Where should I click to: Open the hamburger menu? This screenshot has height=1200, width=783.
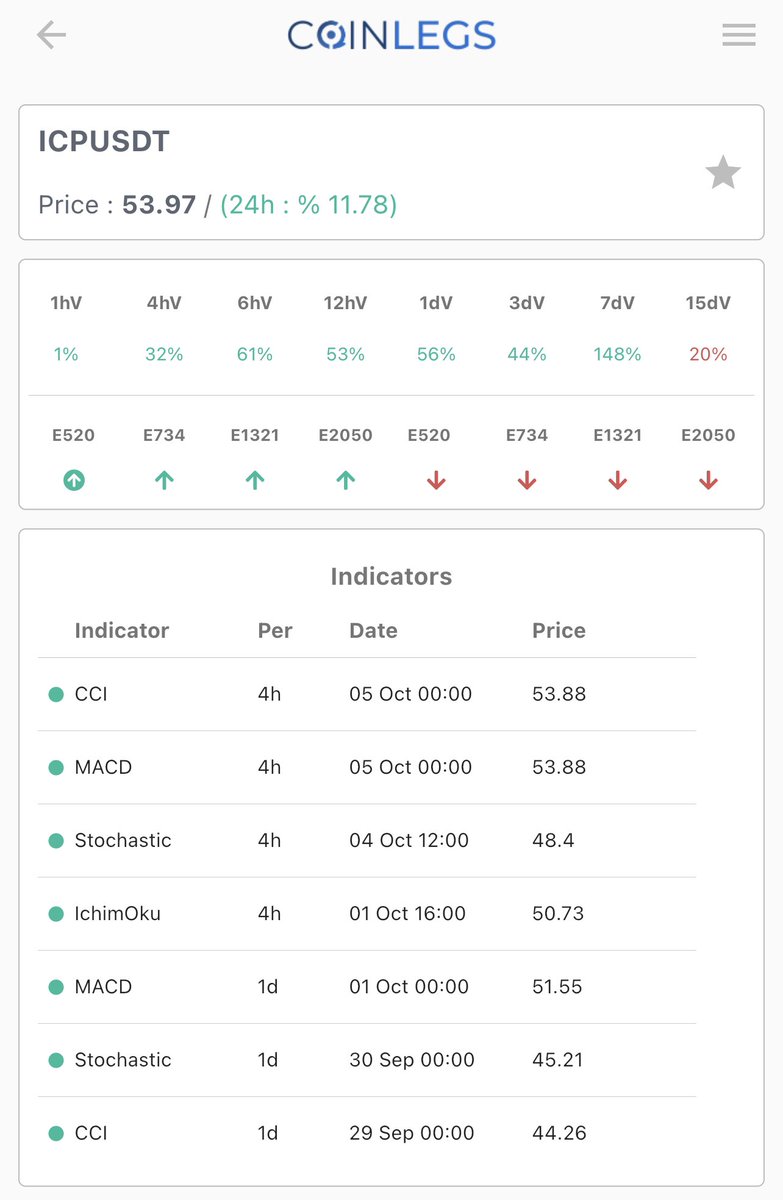(739, 35)
